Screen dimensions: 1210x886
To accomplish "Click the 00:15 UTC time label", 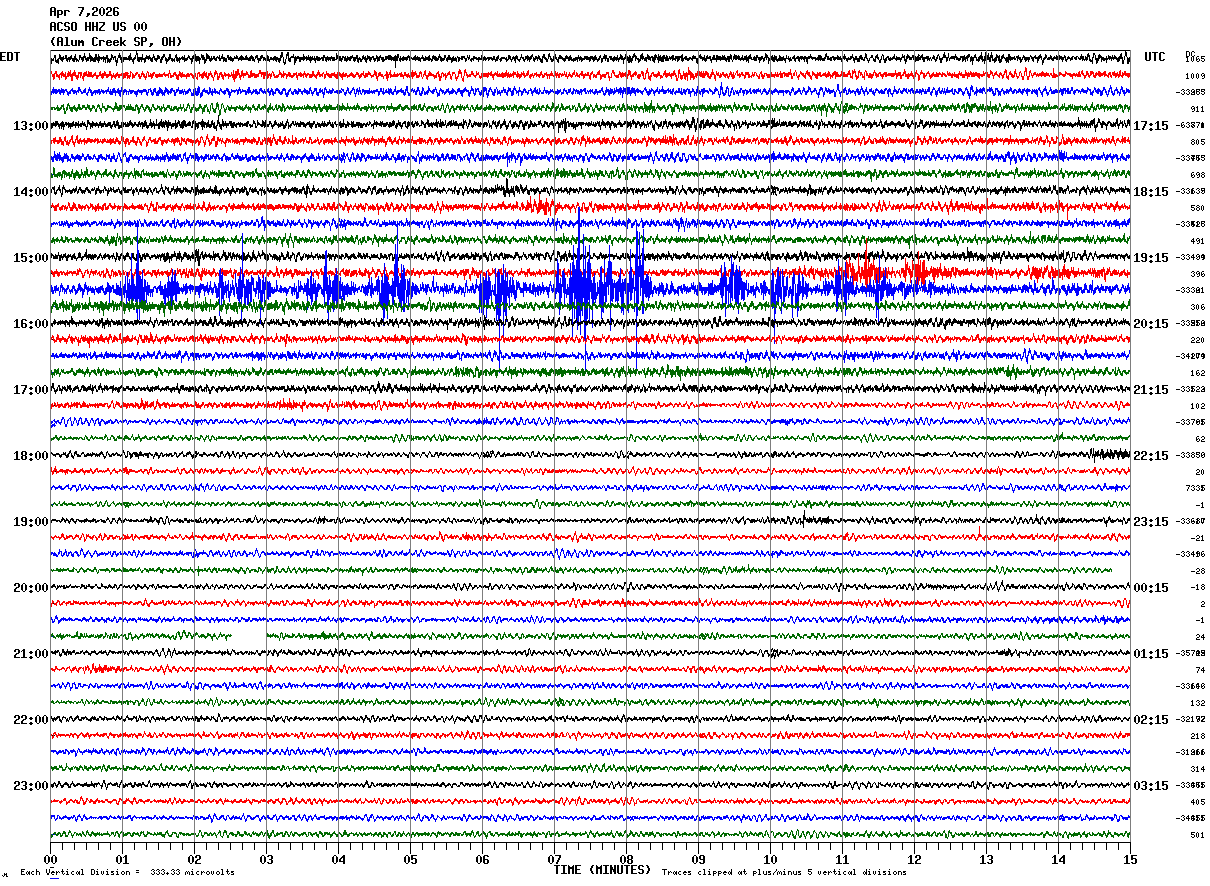I will click(1151, 588).
